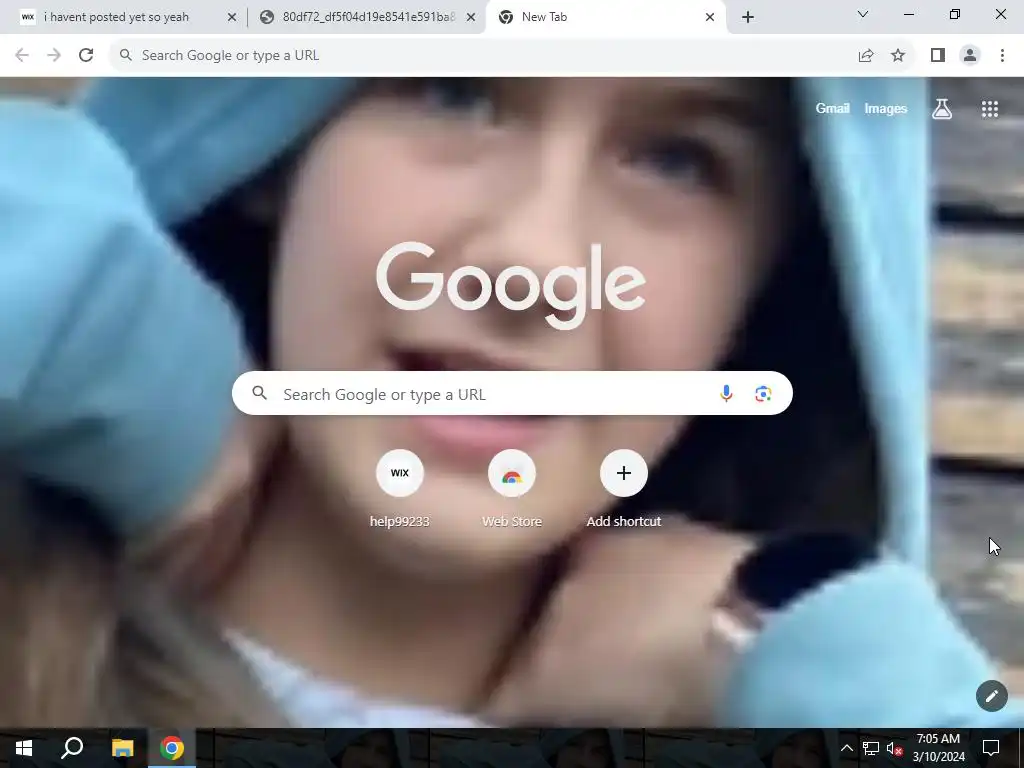Open the side panel icon
This screenshot has height=768, width=1024.
pos(938,56)
